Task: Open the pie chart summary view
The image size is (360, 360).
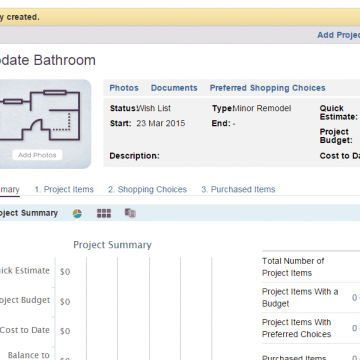Action: [77, 213]
